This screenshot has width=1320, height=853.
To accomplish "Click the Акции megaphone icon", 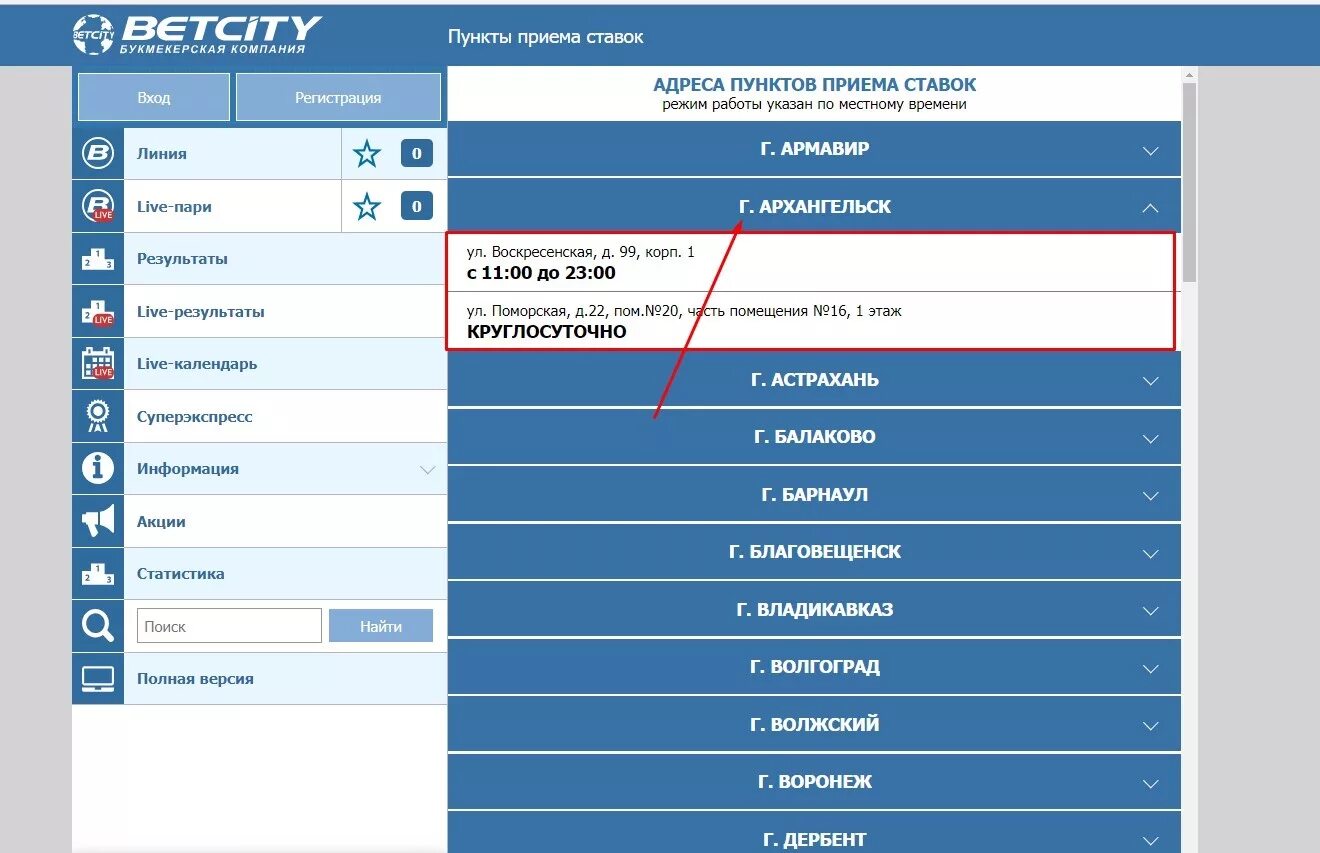I will (98, 522).
